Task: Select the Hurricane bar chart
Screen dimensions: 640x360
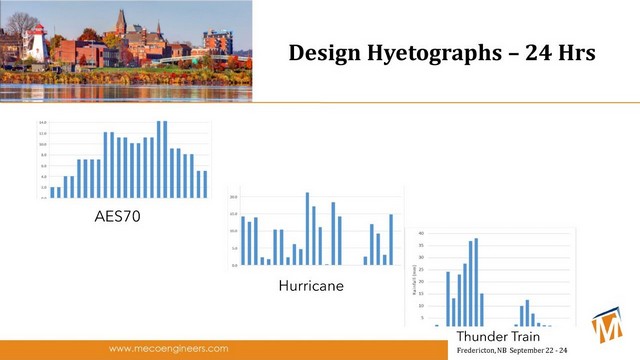Action: click(x=315, y=227)
